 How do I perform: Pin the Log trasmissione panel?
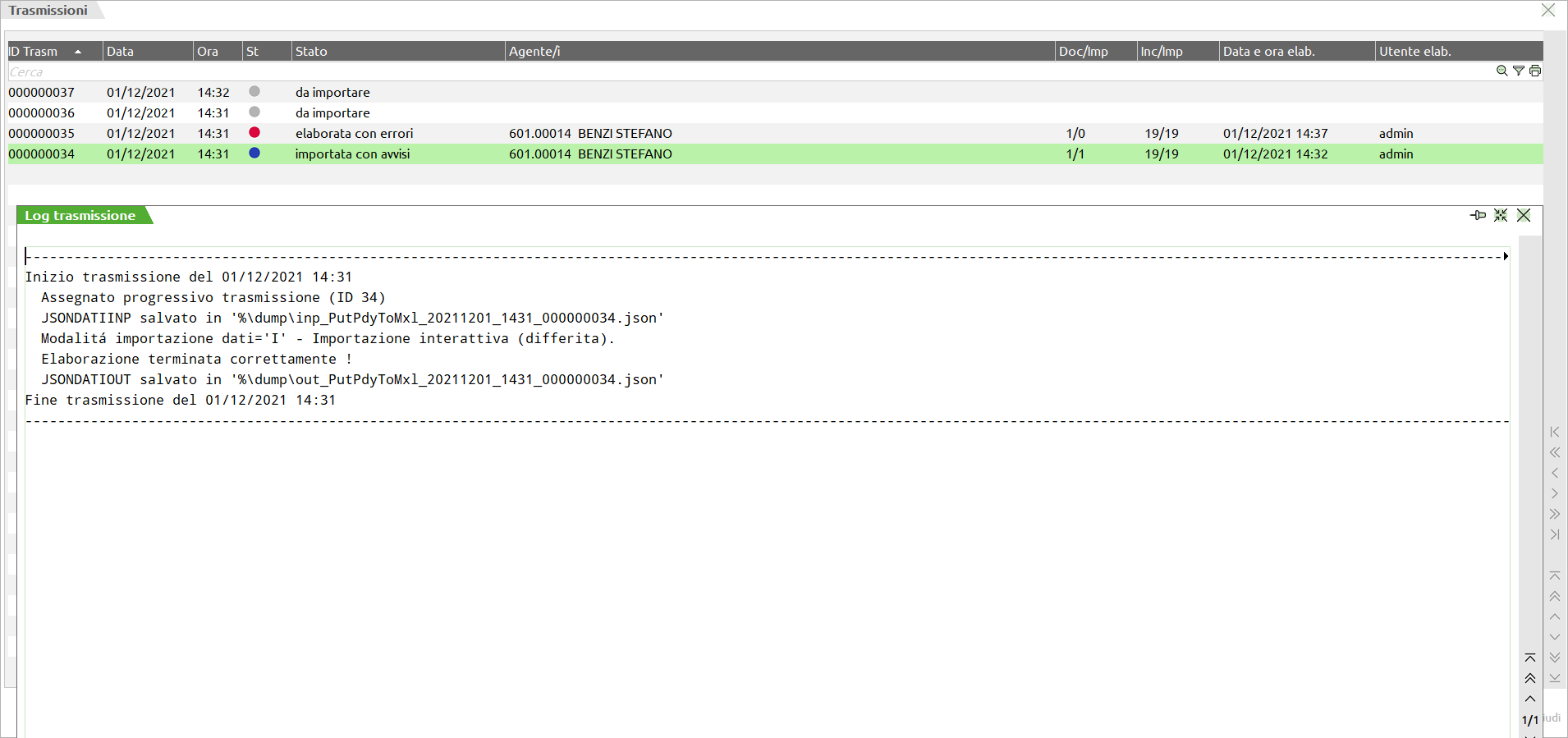1478,215
